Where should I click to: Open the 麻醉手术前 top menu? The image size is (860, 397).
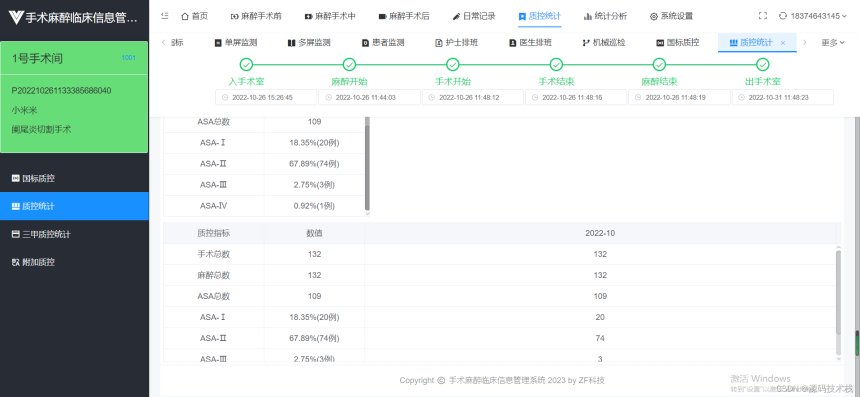click(x=256, y=16)
